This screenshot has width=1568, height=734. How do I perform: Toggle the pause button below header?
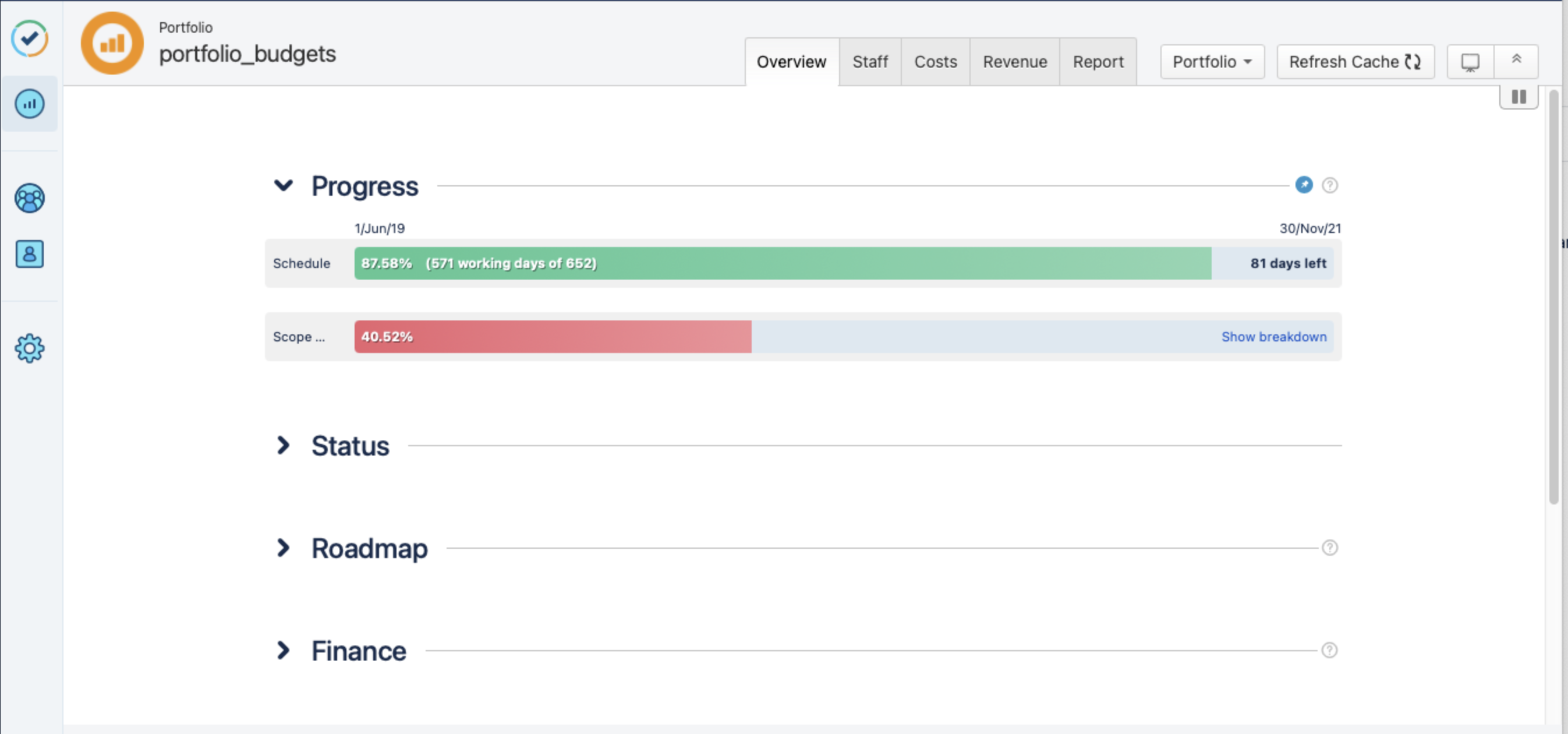click(1519, 97)
